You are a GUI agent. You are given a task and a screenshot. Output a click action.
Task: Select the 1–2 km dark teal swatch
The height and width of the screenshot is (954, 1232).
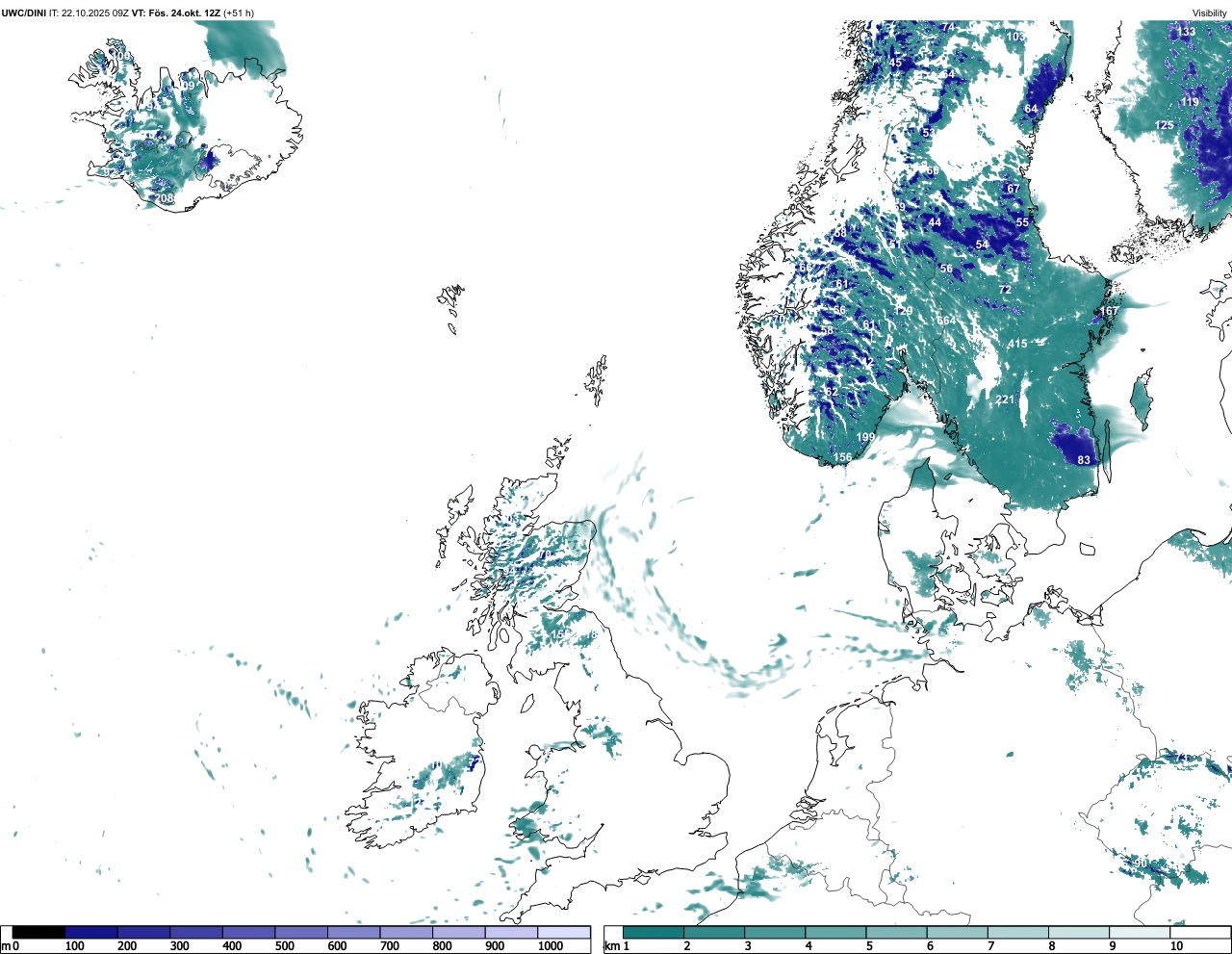pos(654,932)
